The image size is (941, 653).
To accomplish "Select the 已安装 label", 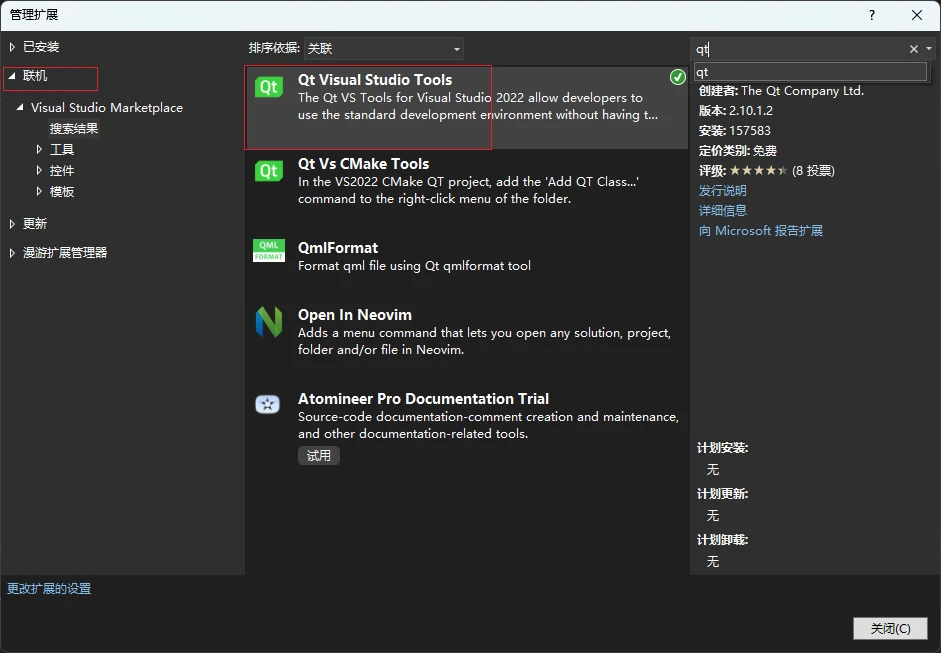I will 41,47.
